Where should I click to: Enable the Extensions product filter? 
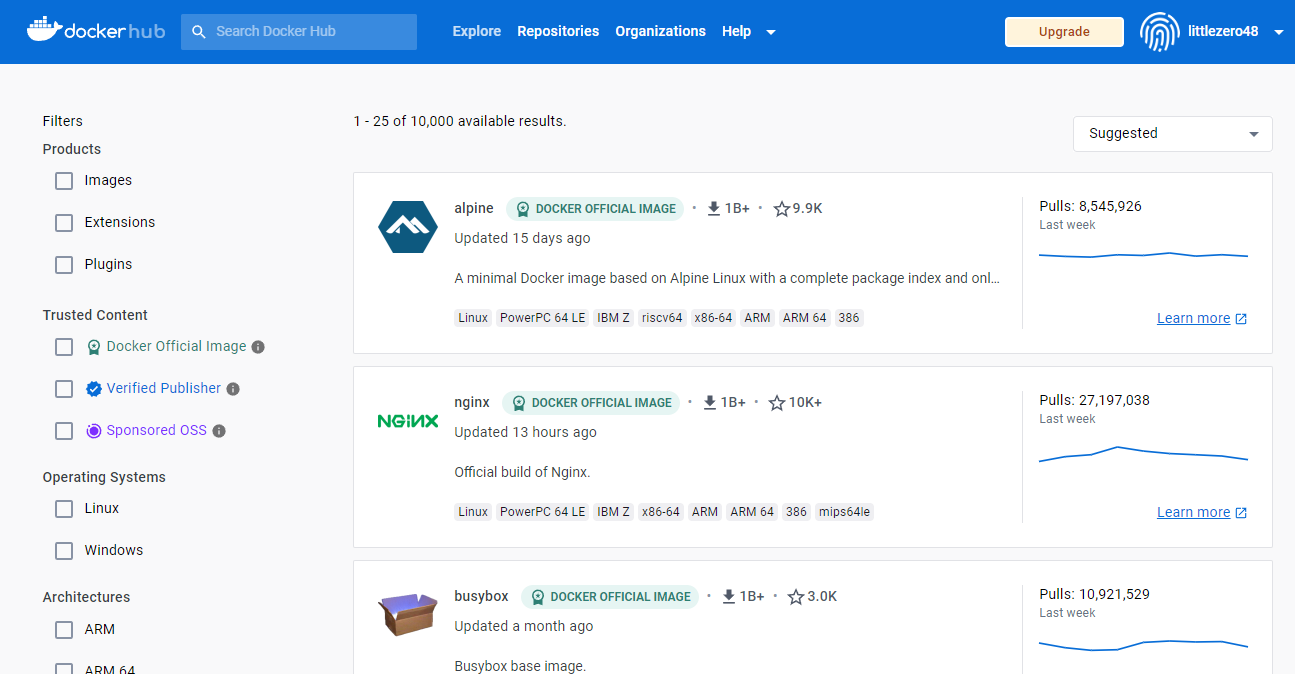click(64, 223)
